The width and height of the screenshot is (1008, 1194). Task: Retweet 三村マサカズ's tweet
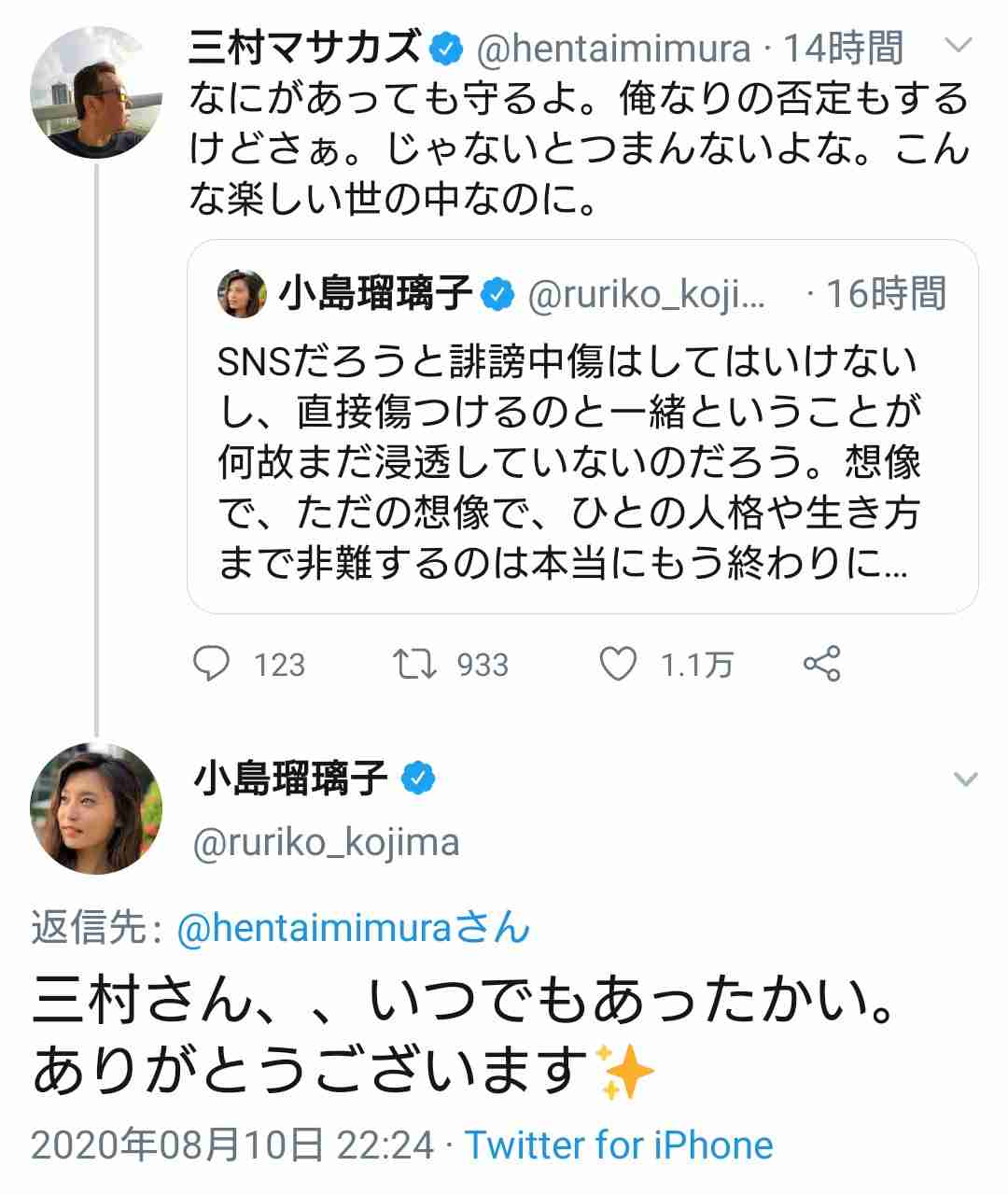(x=413, y=665)
